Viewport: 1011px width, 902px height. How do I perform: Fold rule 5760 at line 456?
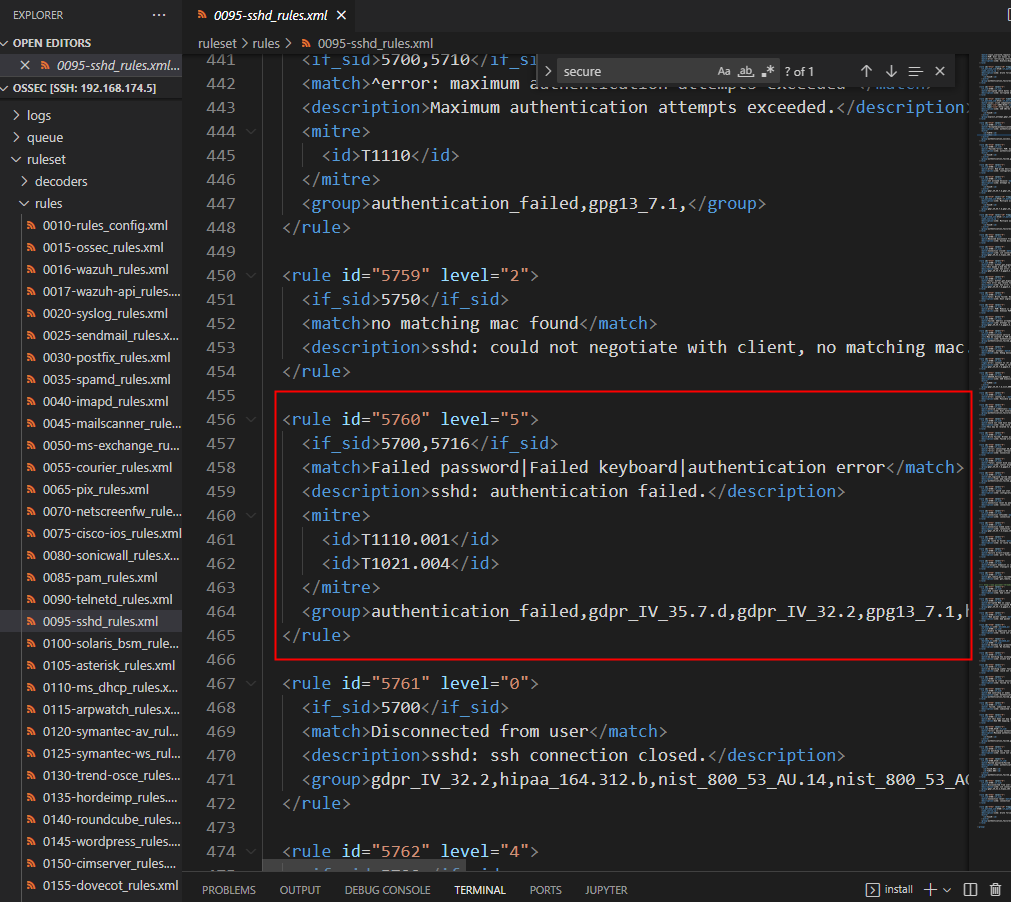[x=251, y=419]
